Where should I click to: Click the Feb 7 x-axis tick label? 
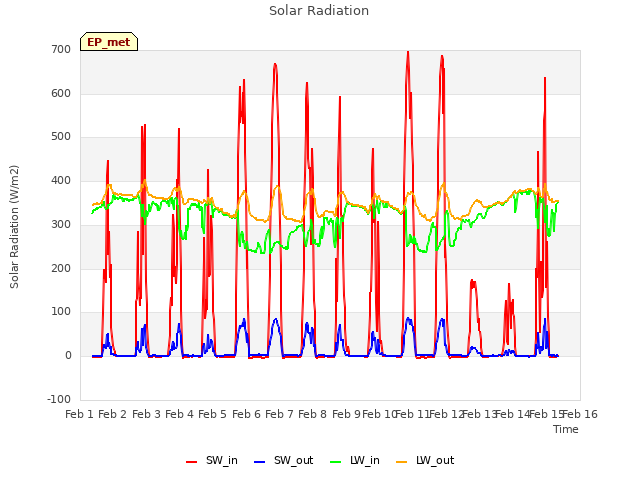pyautogui.click(x=279, y=414)
